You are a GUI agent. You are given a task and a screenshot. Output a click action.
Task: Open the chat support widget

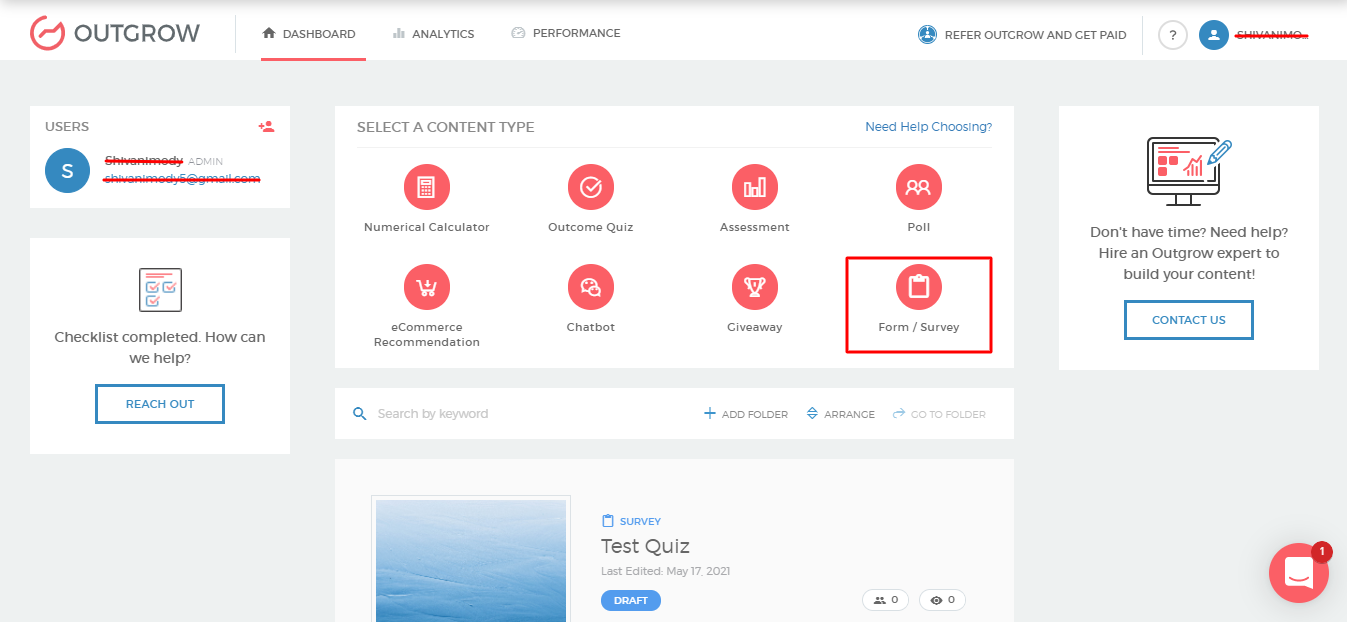(x=1298, y=573)
